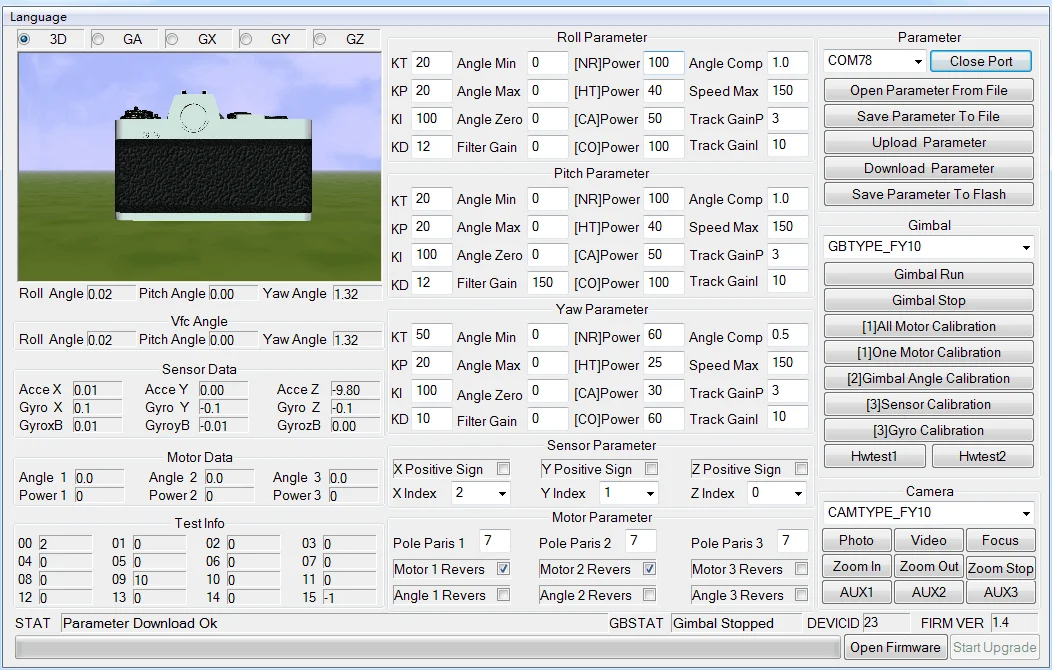The width and height of the screenshot is (1052, 670).
Task: Enable Z Positive Sign checkbox
Action: (x=800, y=468)
